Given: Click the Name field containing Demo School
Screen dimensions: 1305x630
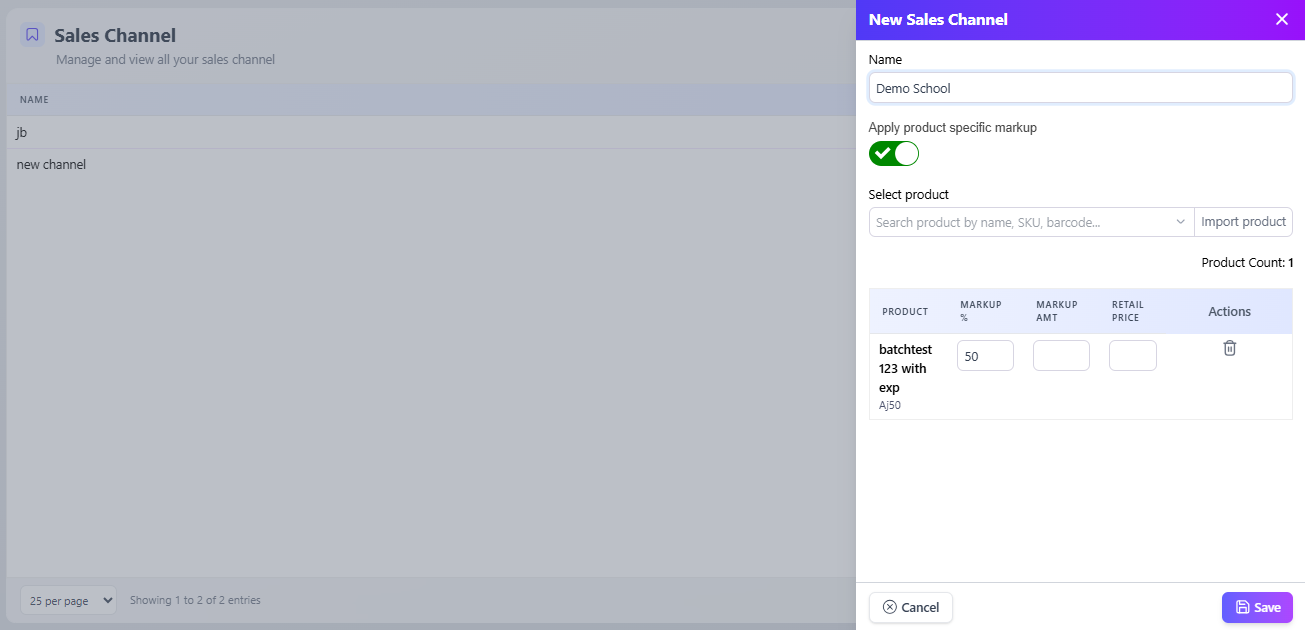Looking at the screenshot, I should click(1080, 88).
